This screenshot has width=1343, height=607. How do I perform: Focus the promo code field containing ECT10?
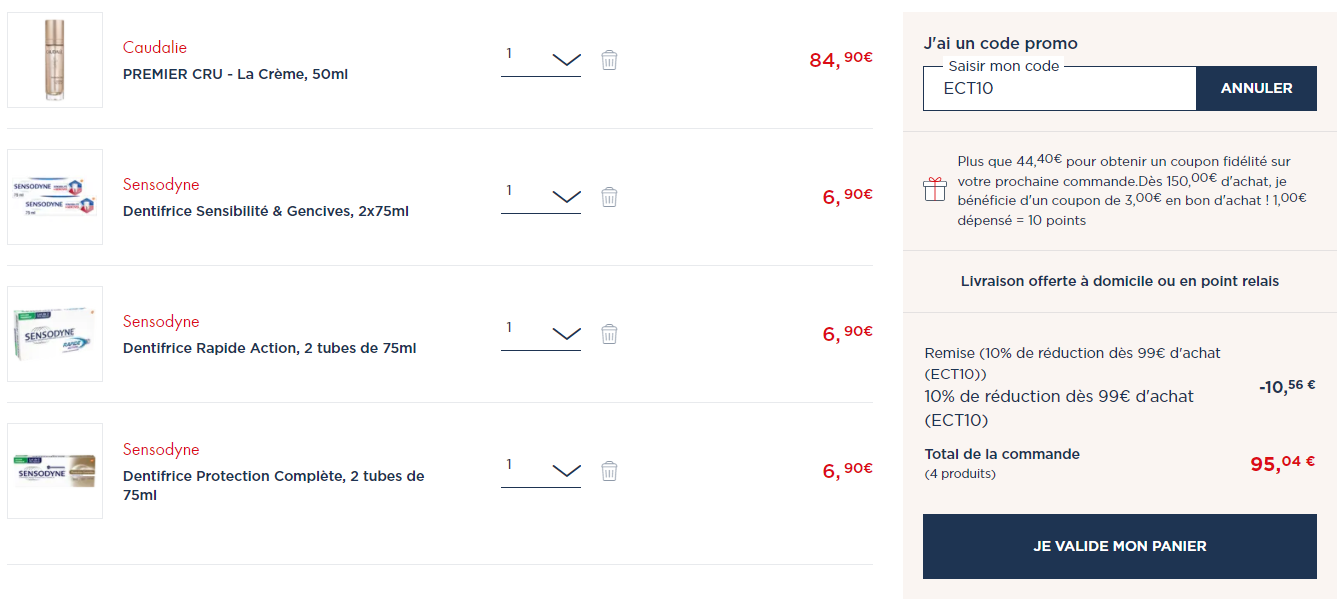point(1059,89)
